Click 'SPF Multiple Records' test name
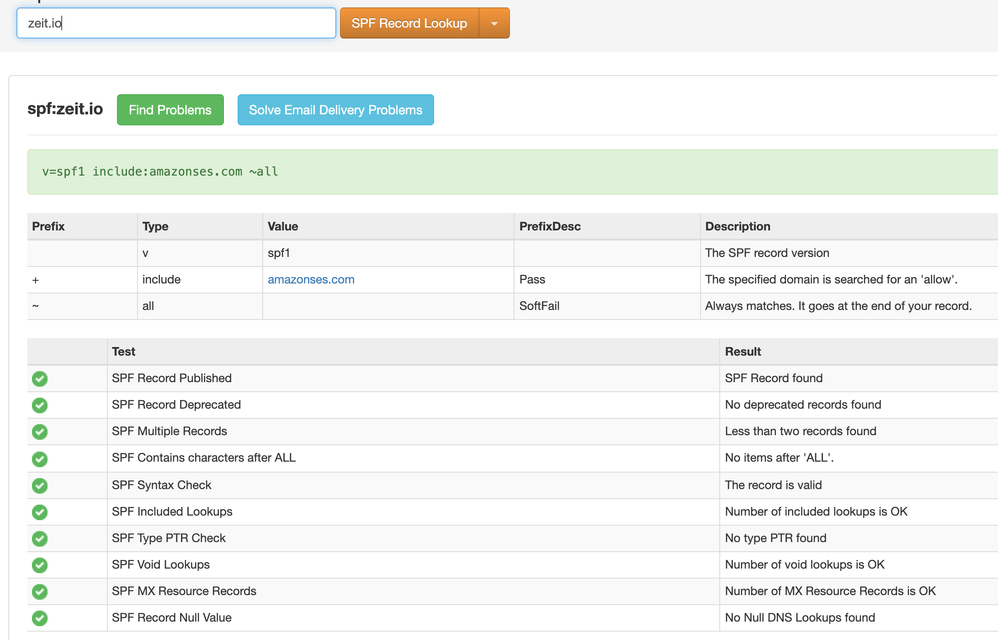998x640 pixels. (169, 431)
